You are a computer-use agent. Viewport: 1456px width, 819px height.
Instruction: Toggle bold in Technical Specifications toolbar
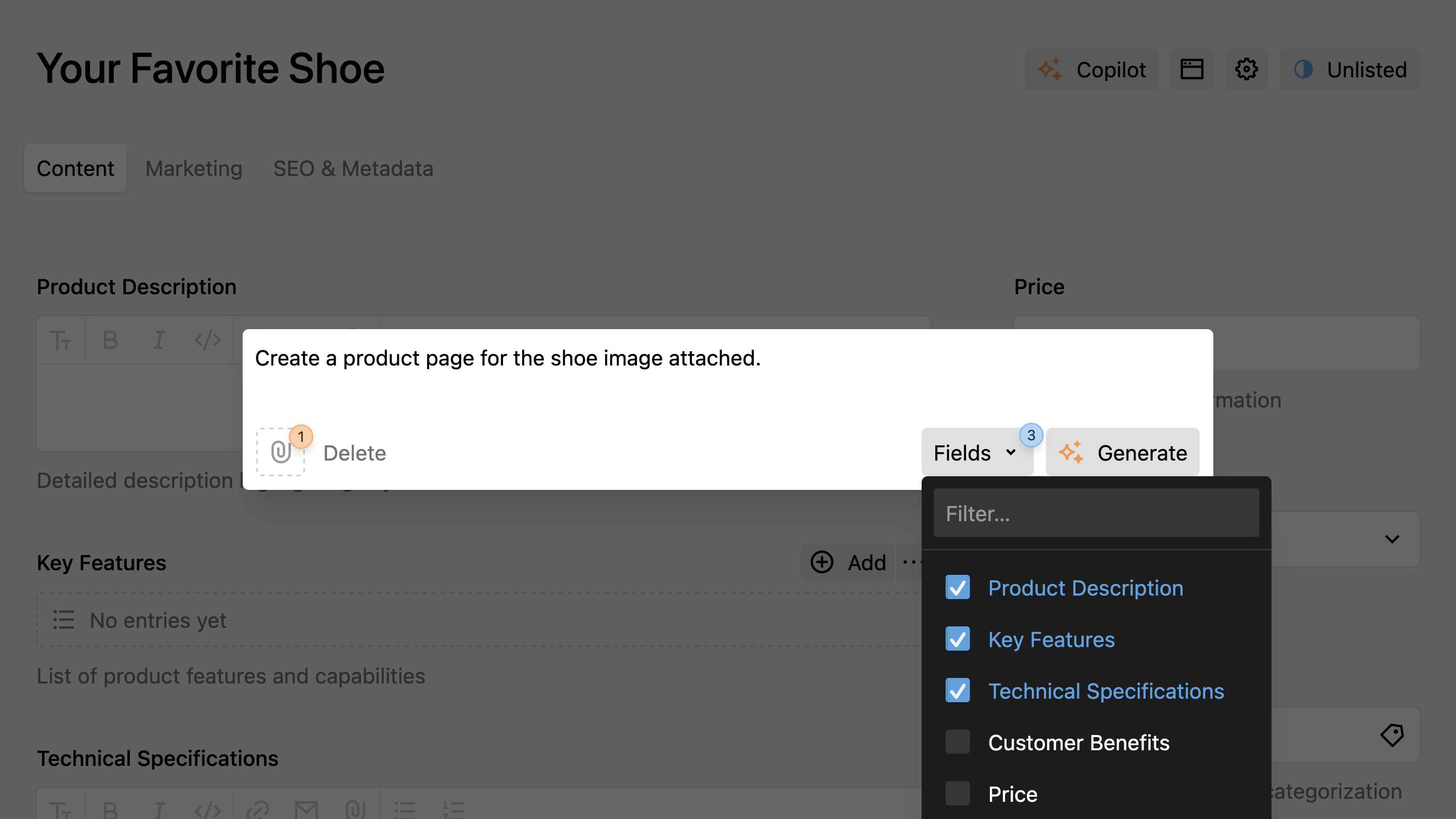(x=110, y=810)
